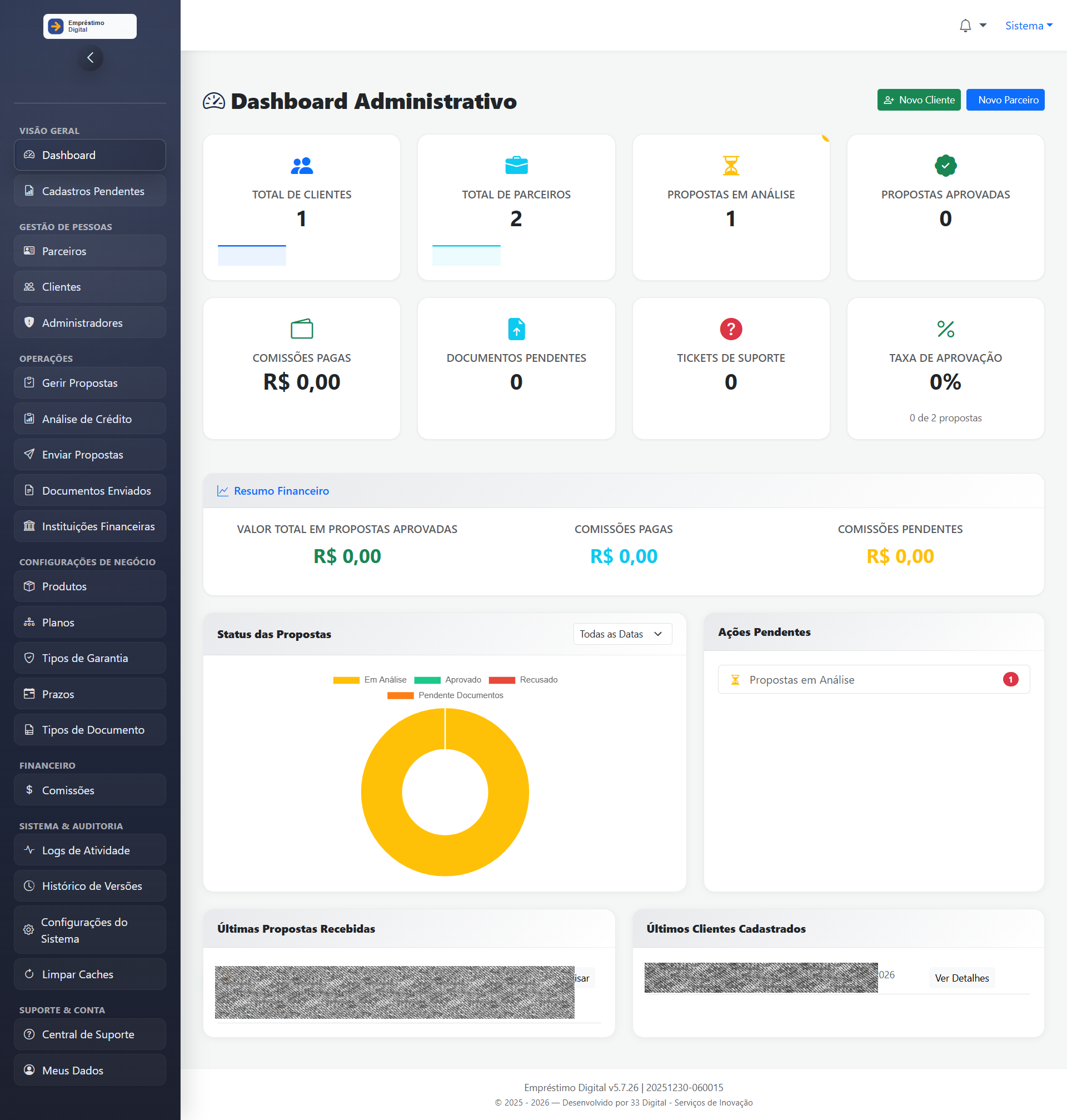Click the Análise de Crédito chart icon
Screen dimensions: 1067x1120
(29, 419)
